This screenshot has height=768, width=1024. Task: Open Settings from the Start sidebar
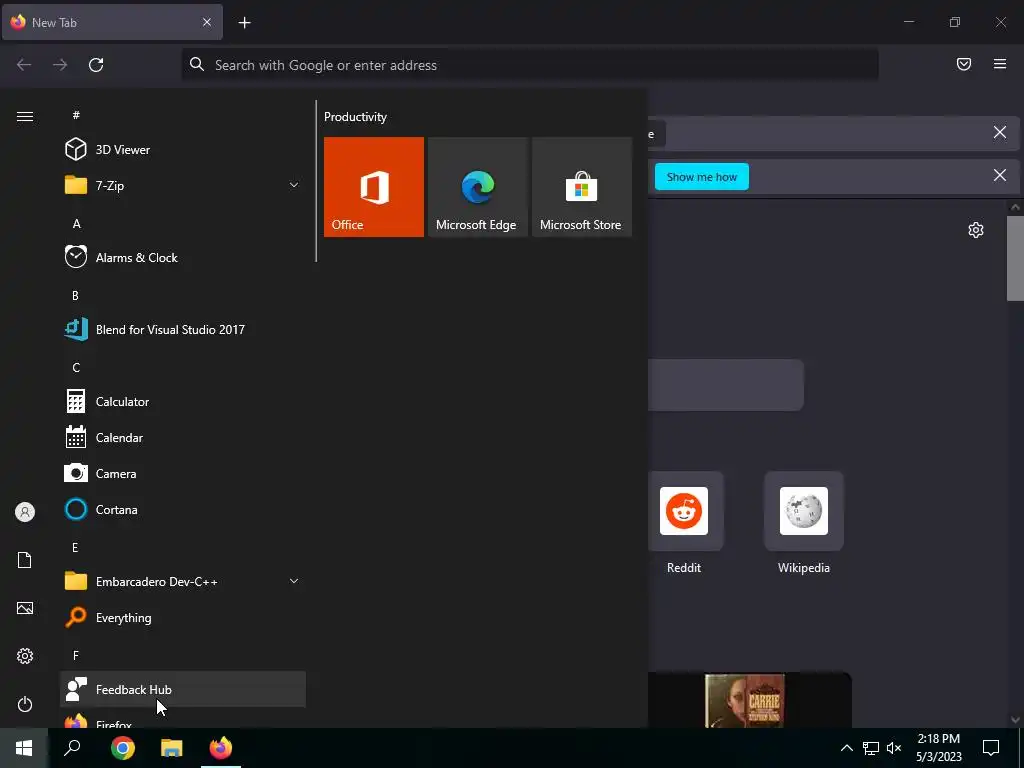25,656
